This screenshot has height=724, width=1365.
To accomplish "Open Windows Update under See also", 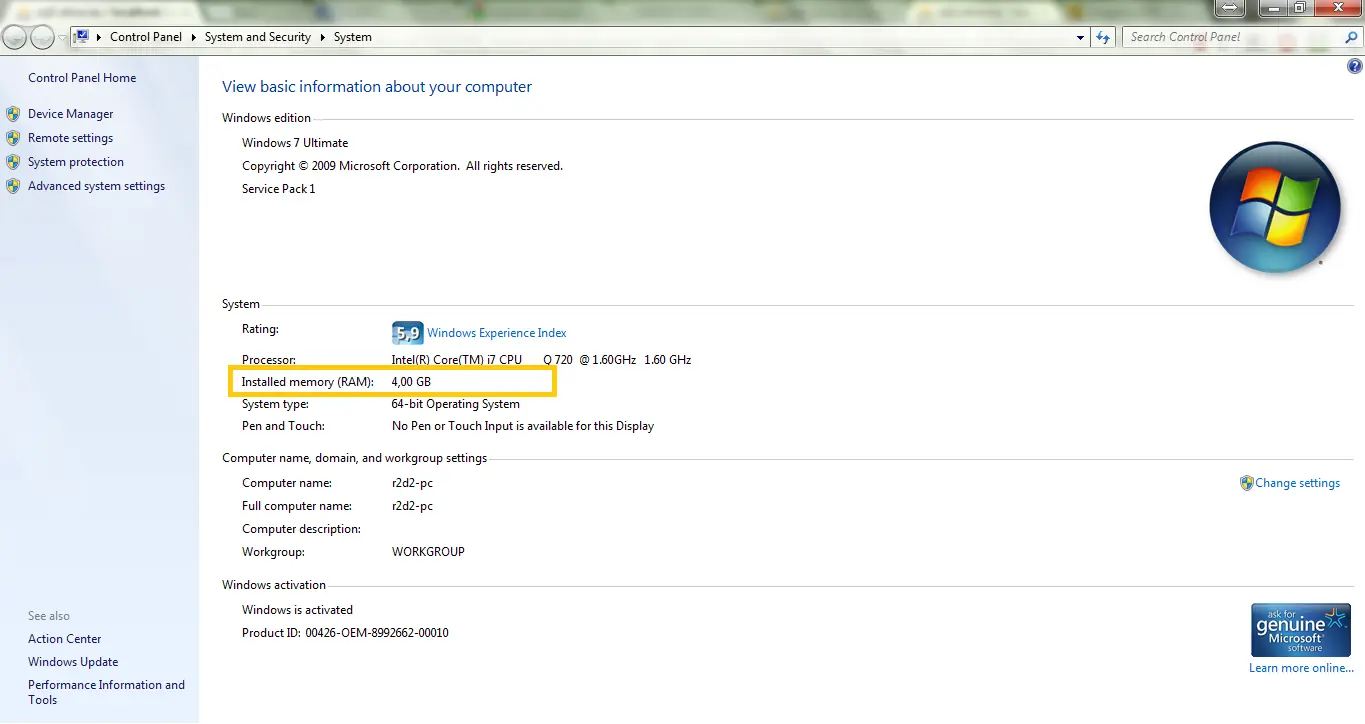I will [73, 662].
